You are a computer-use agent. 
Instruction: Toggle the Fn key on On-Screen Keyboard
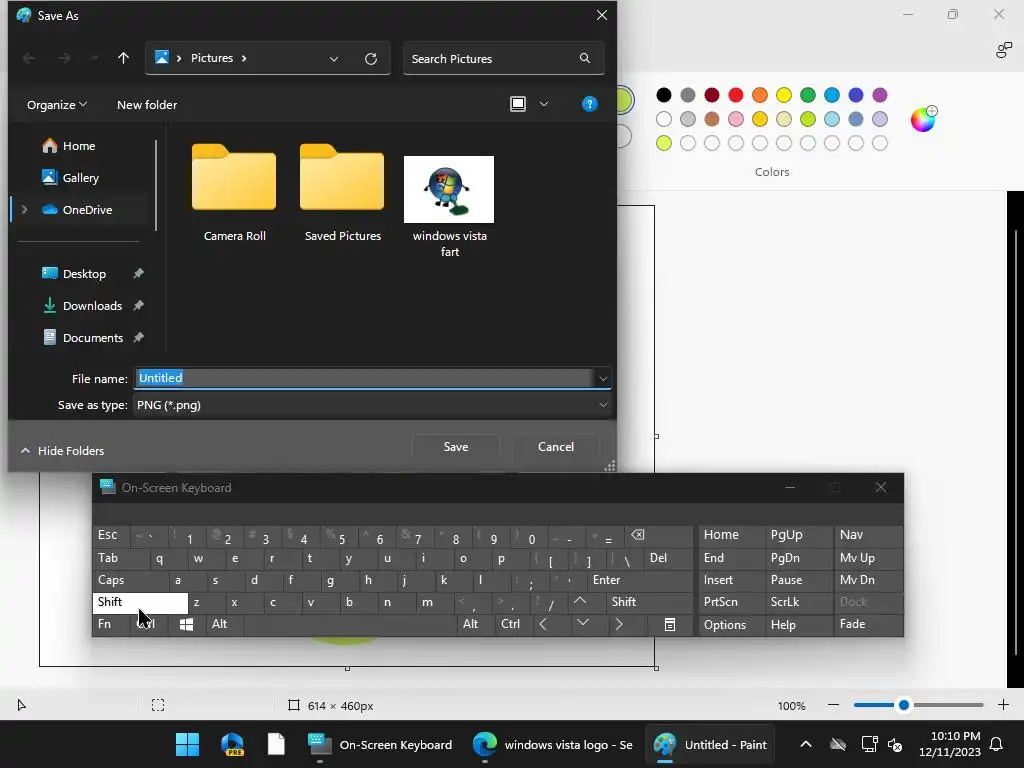pos(110,624)
